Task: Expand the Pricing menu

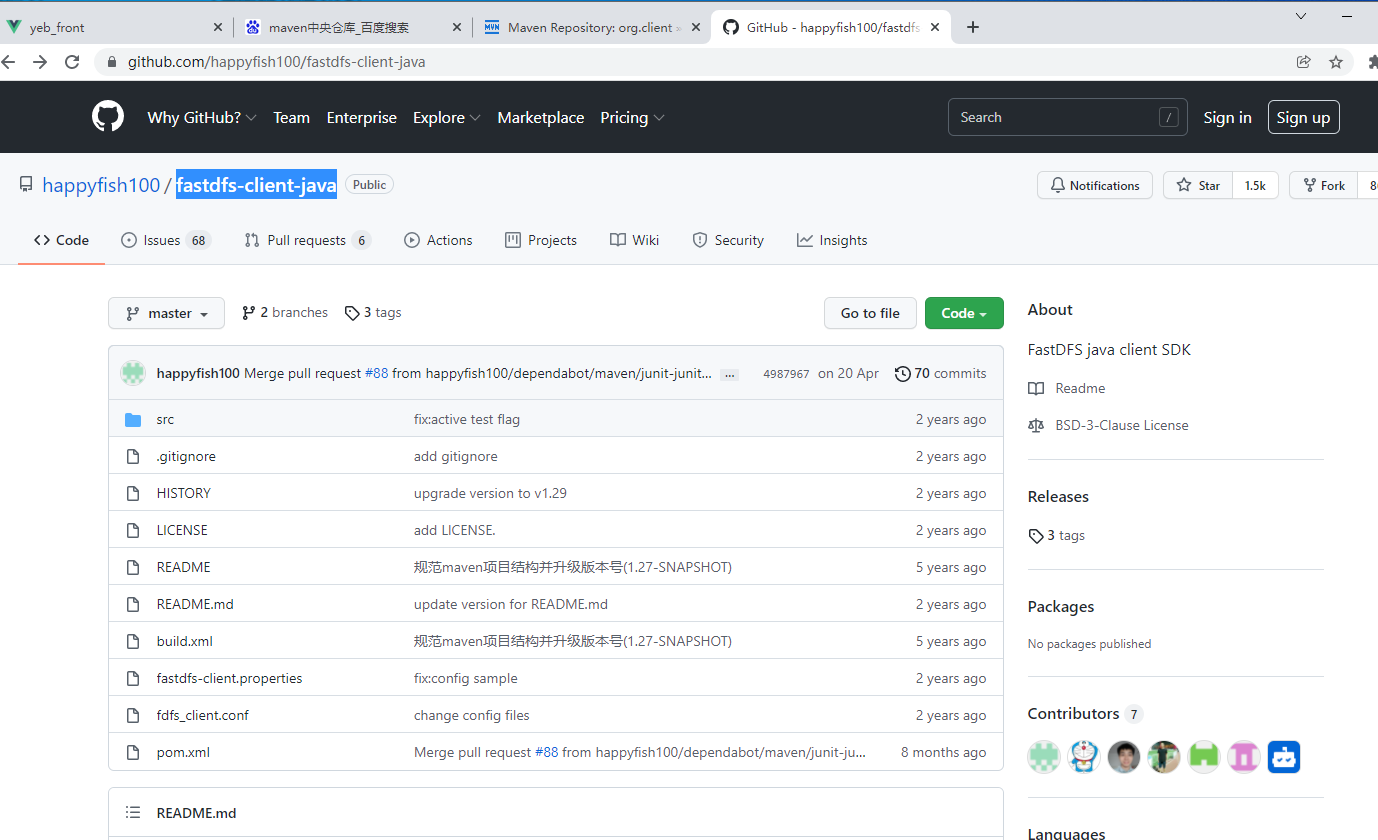Action: 633,118
